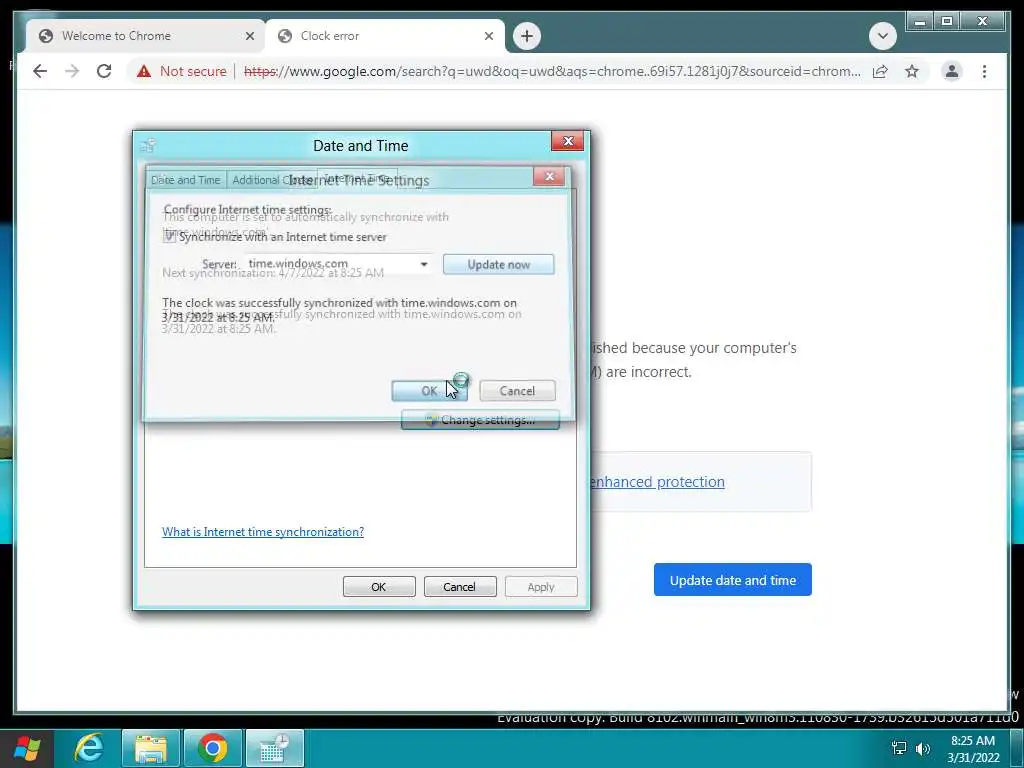1024x768 pixels.
Task: Click the Date and Time title bar icon
Action: point(148,145)
